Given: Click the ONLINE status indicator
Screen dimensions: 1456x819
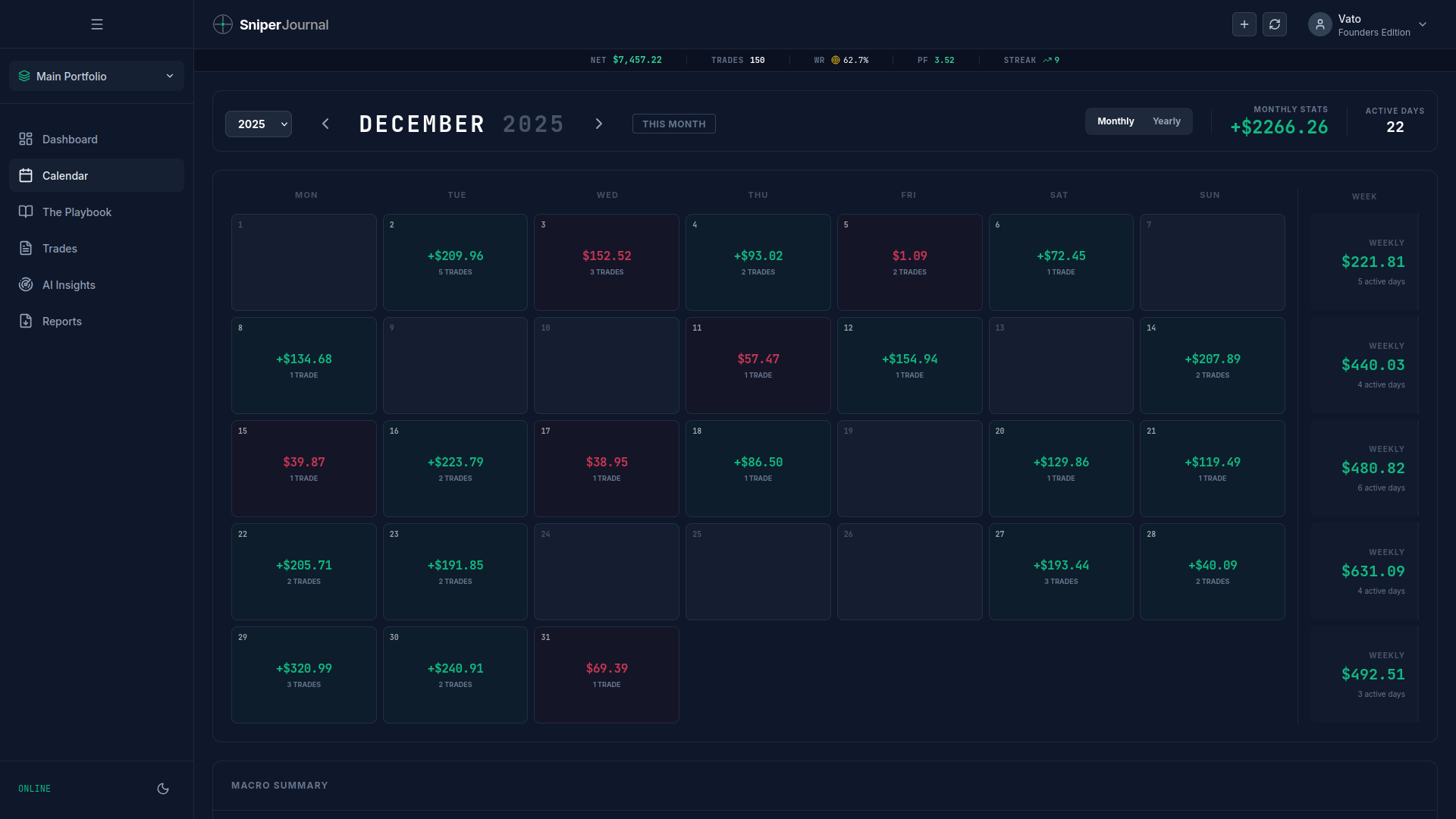Looking at the screenshot, I should (35, 789).
